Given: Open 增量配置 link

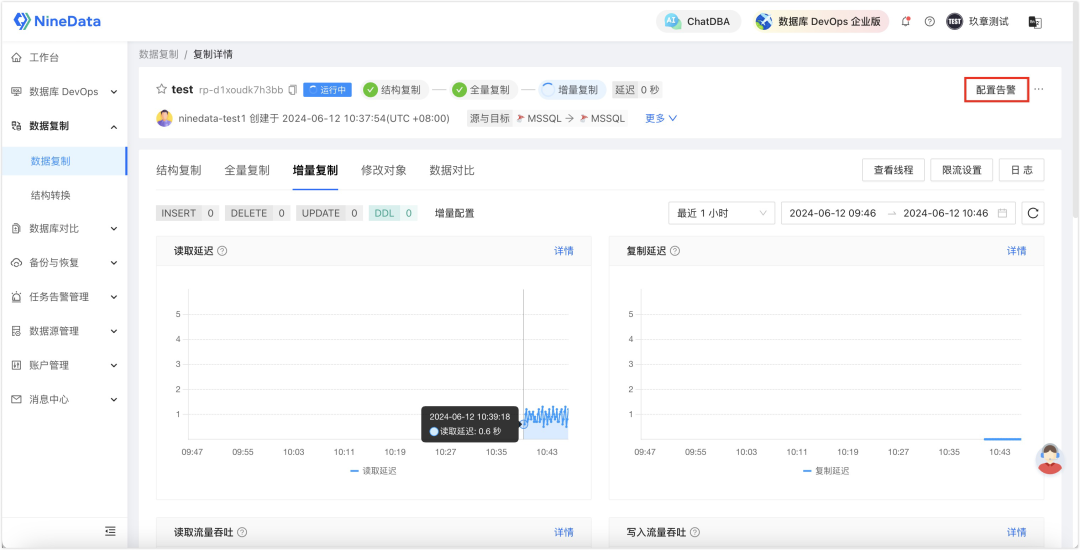Looking at the screenshot, I should (455, 213).
